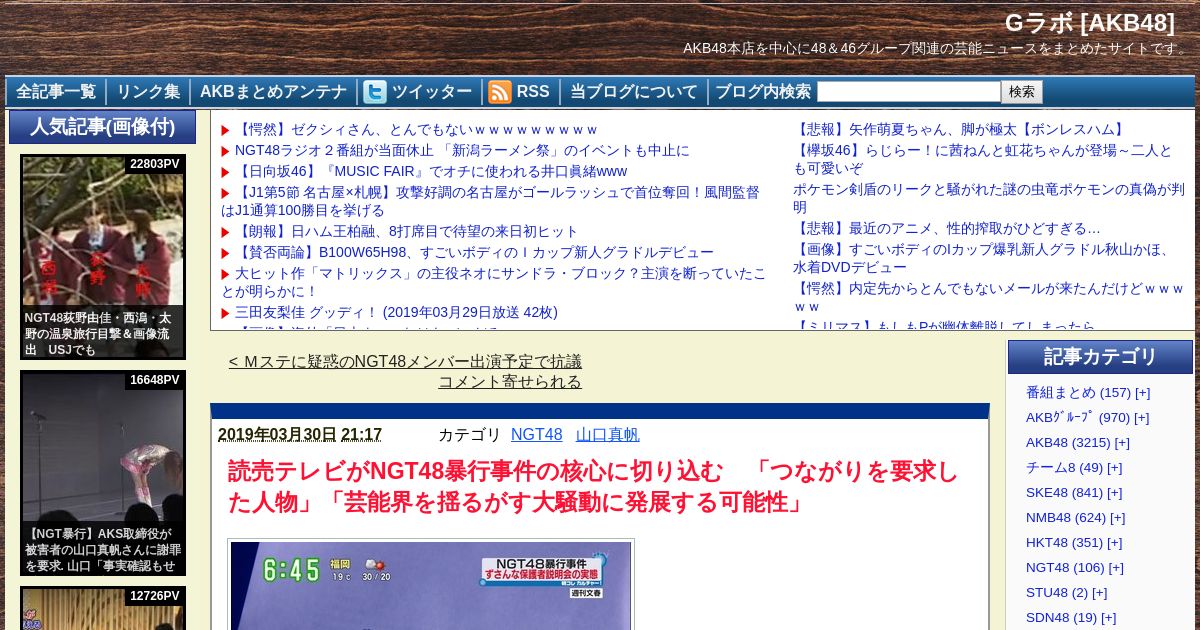The image size is (1200, 630).
Task: Open headline ポケモン剣盾のリーク
Action: (989, 198)
